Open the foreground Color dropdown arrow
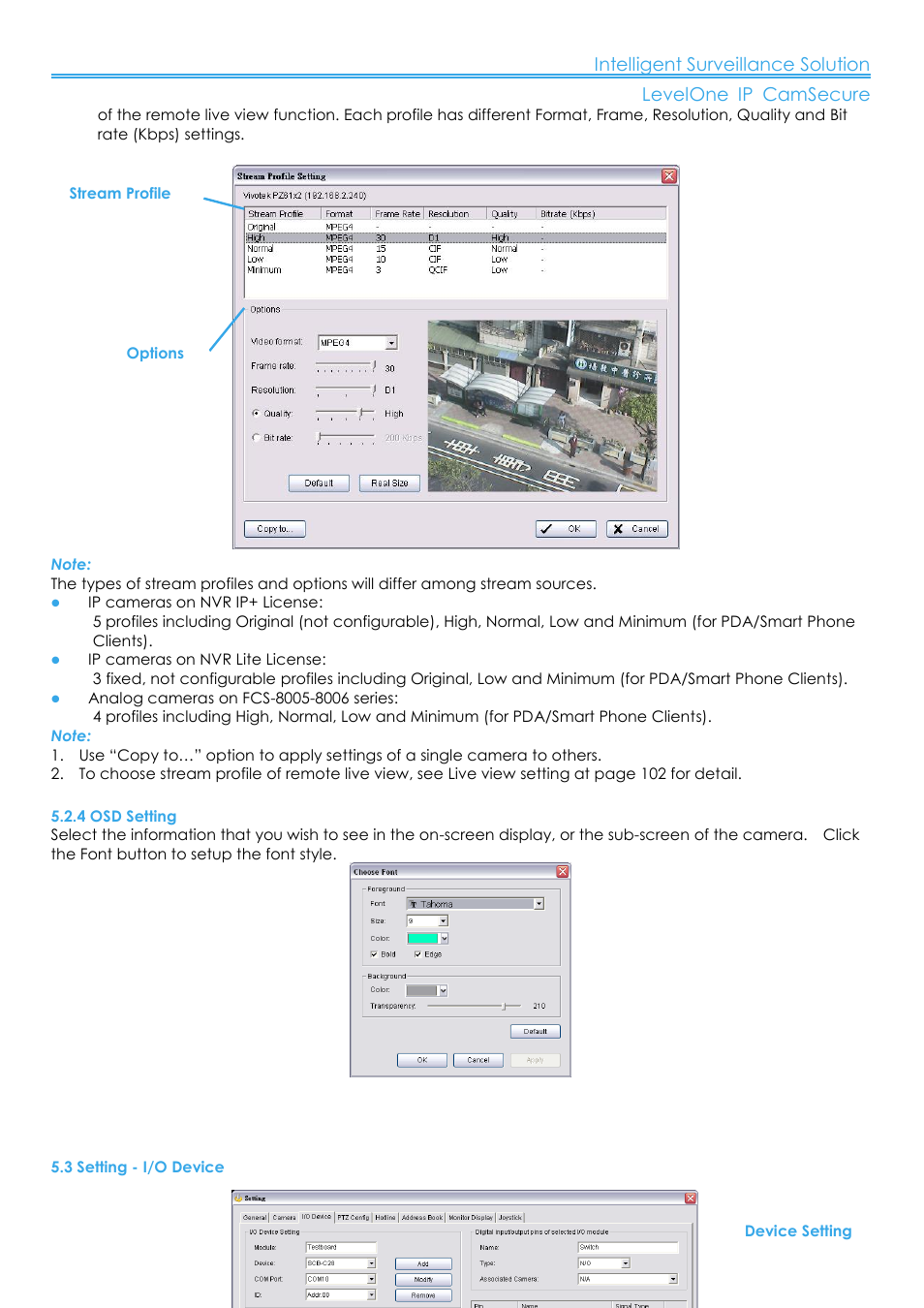Viewport: 924px width, 1308px height. pos(444,939)
